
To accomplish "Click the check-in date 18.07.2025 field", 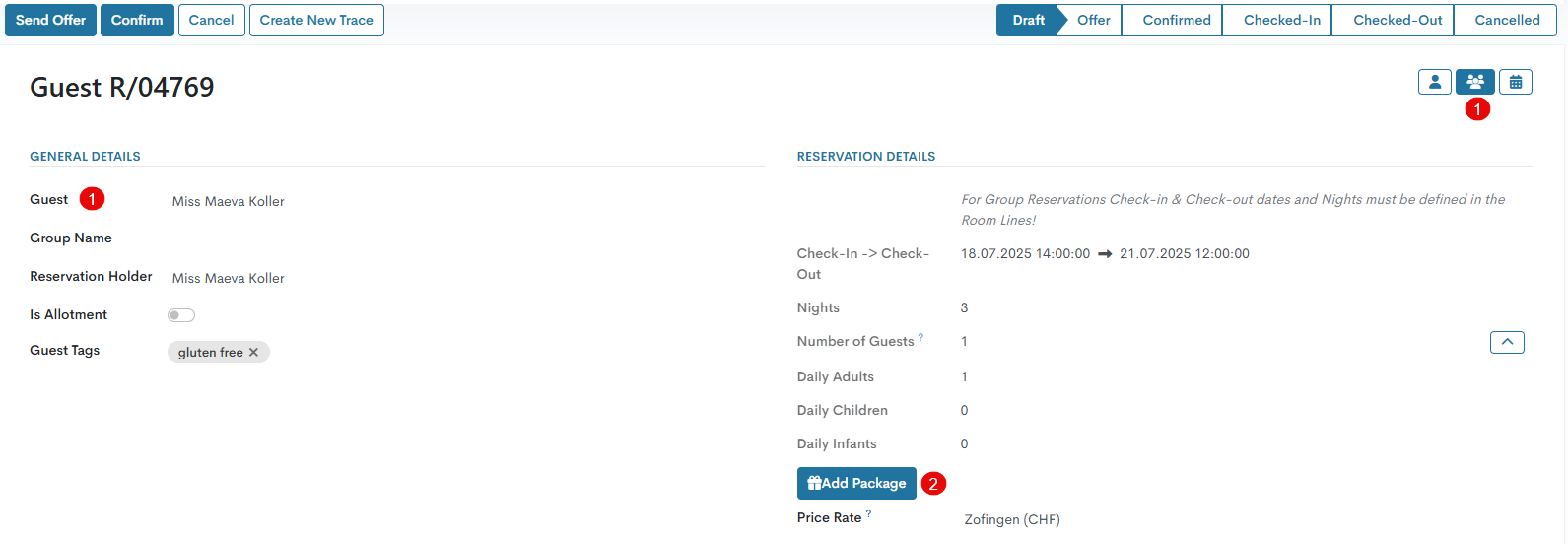I will tap(1025, 254).
